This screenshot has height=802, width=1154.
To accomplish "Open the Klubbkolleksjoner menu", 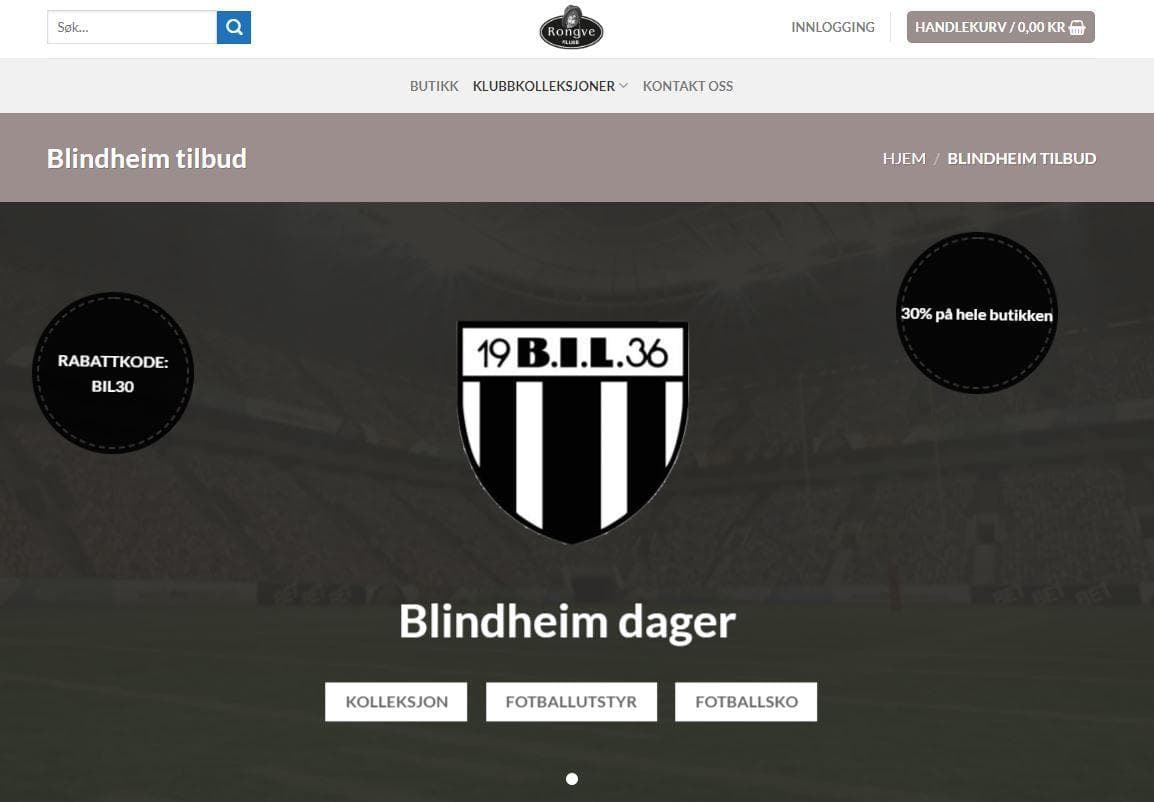I will click(x=544, y=86).
